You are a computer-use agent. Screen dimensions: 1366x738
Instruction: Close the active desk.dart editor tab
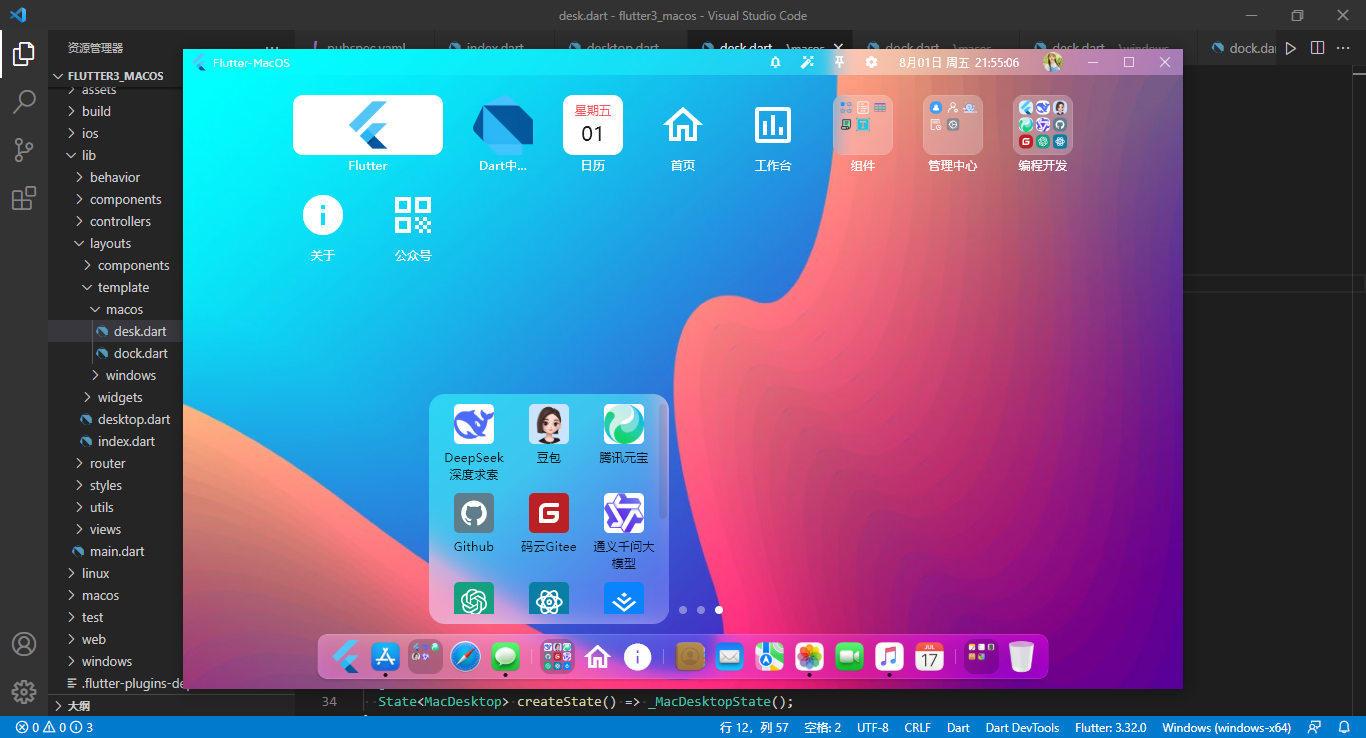tap(837, 47)
